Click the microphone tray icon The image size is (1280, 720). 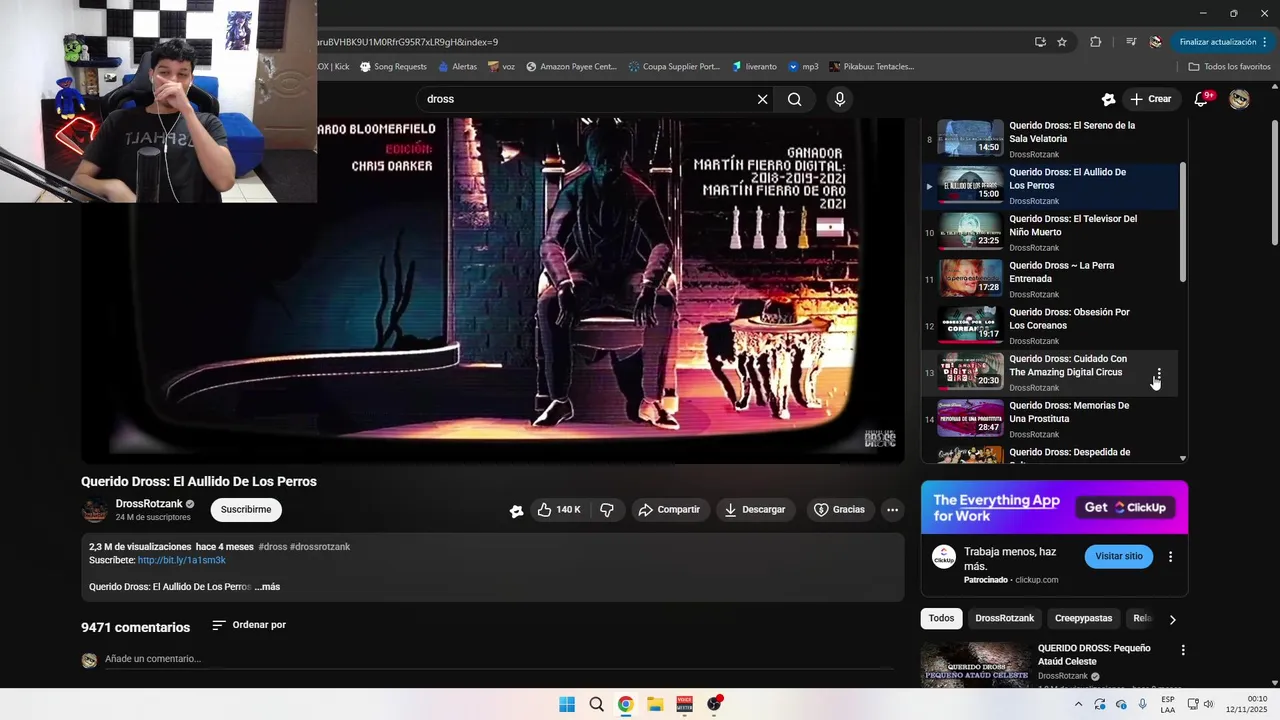1142,704
